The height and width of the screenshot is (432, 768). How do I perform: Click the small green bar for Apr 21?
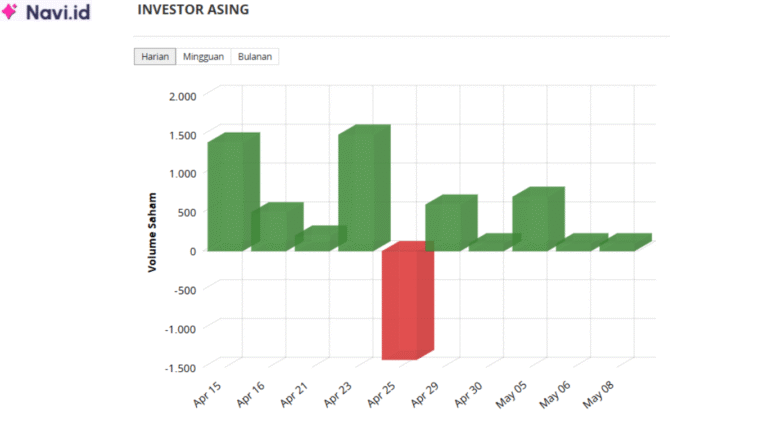315,240
